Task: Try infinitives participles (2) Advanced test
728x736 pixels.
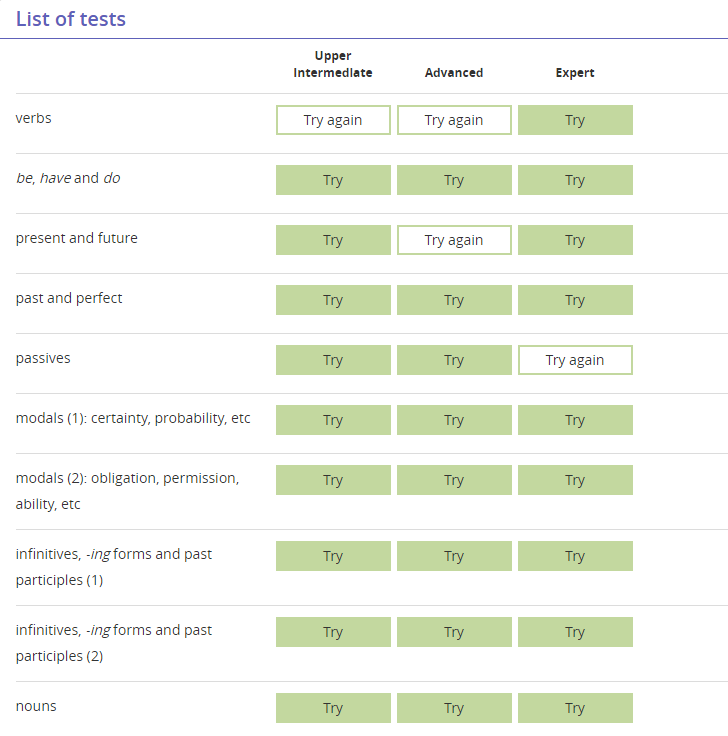Action: pyautogui.click(x=454, y=633)
